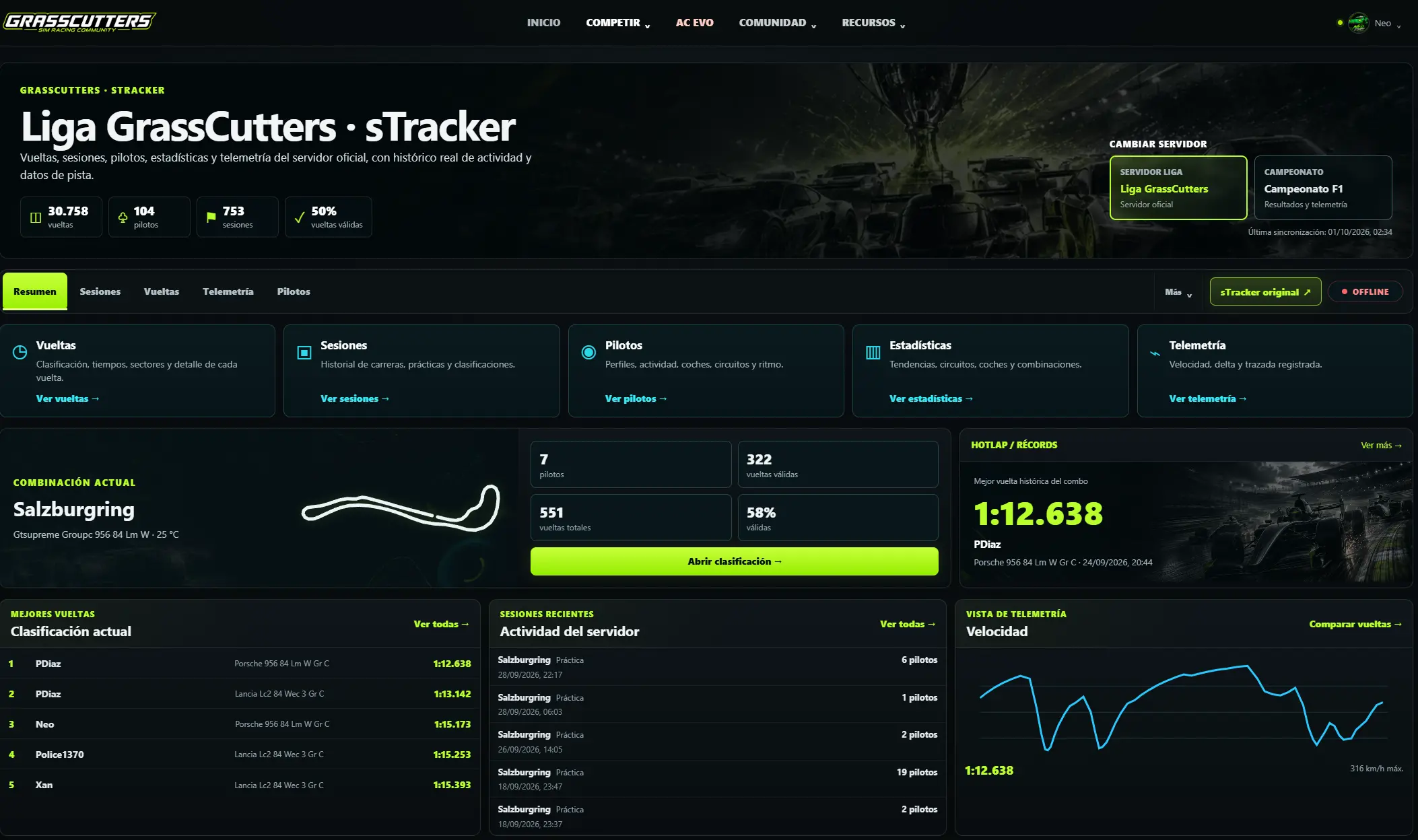Click the Salzburgring track outline image

coord(401,508)
